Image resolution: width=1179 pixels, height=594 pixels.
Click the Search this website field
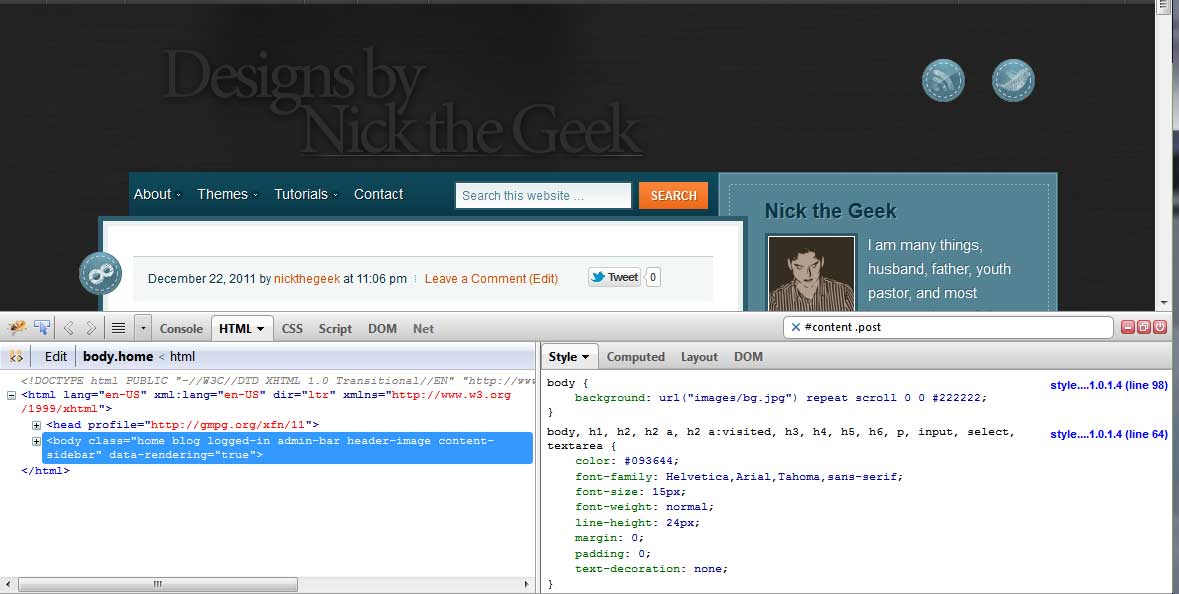pyautogui.click(x=543, y=196)
